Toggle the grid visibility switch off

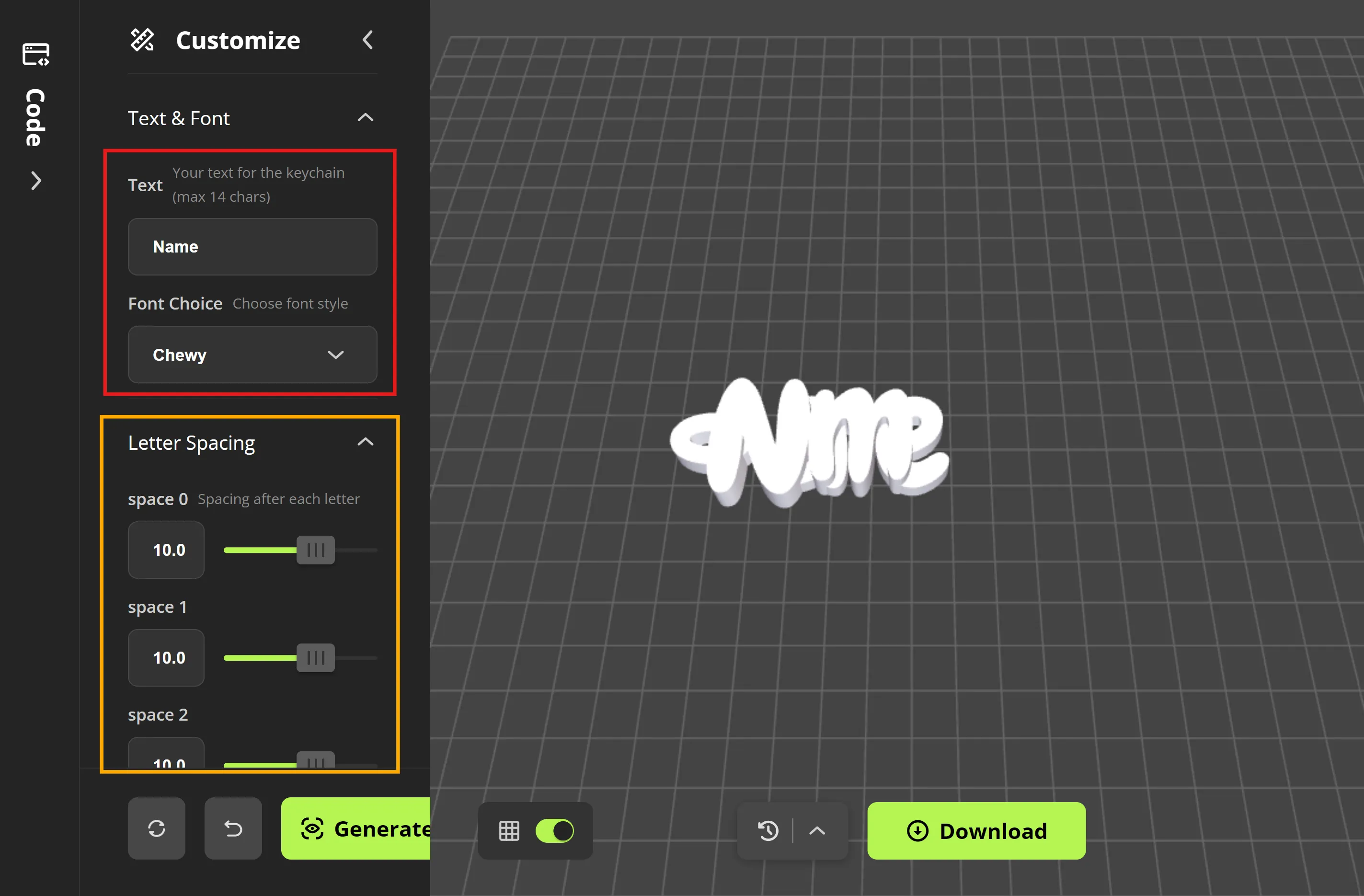pos(554,831)
